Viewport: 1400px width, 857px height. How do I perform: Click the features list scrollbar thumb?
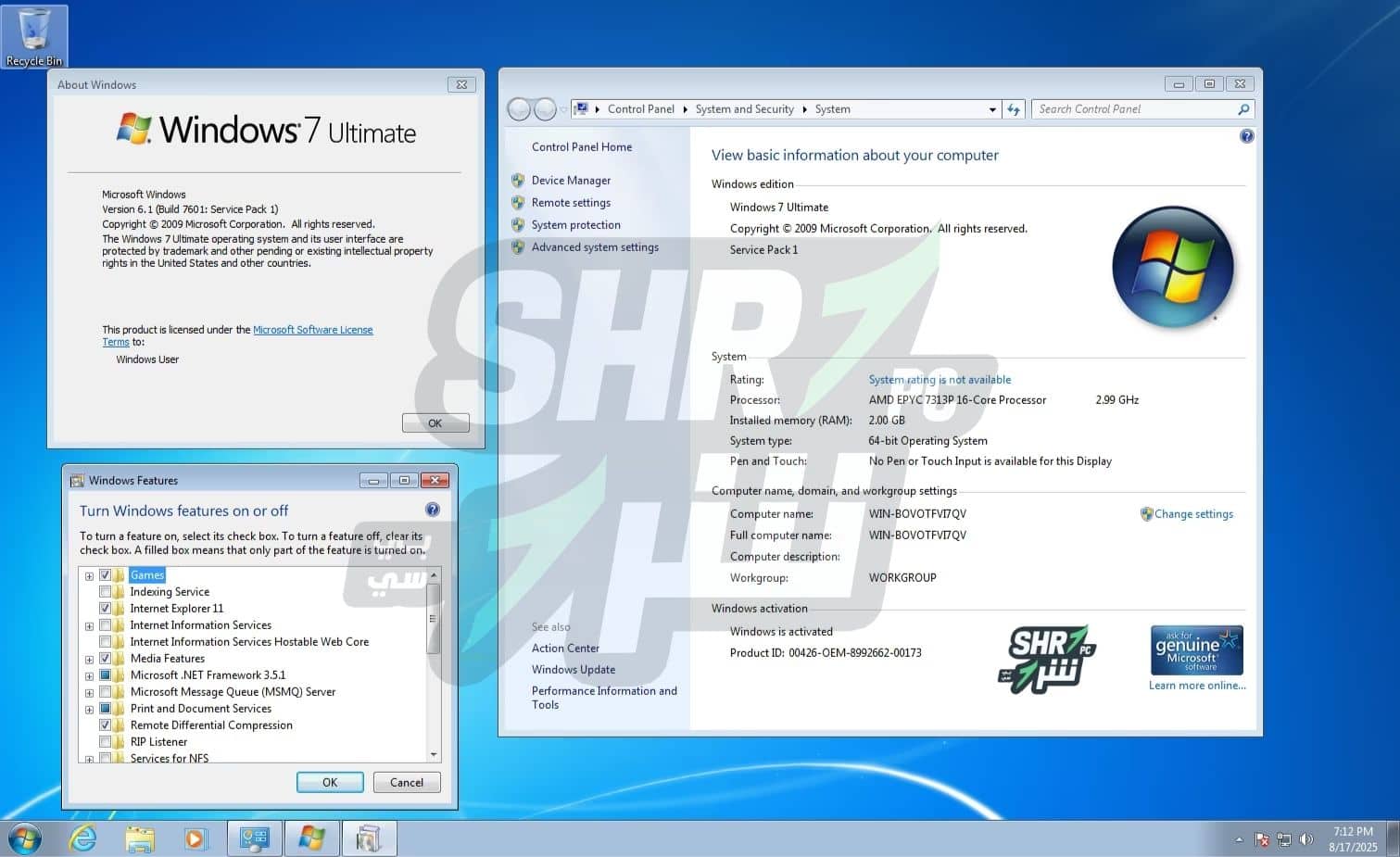433,619
